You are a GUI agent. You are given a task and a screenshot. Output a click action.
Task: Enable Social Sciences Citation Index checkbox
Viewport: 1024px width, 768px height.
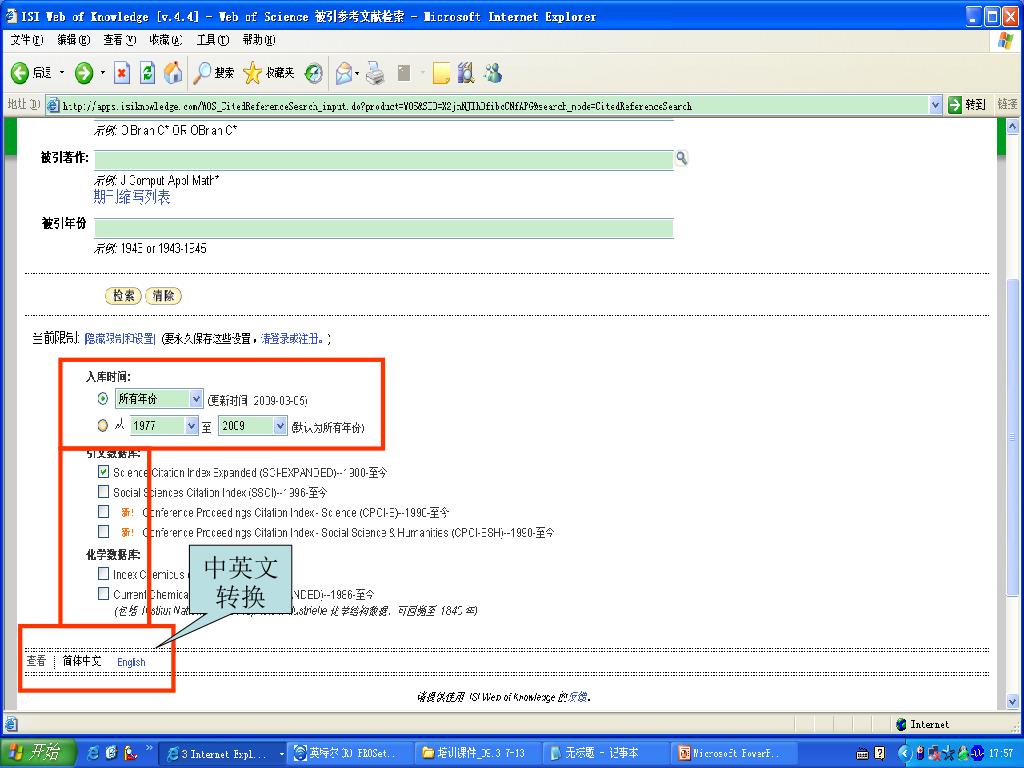pyautogui.click(x=103, y=491)
